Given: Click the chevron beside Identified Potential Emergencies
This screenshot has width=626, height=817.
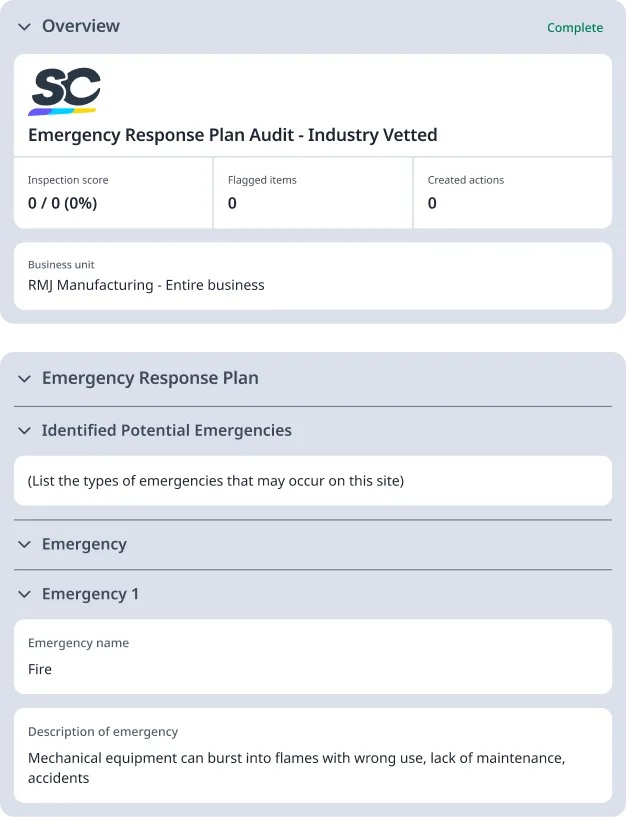Looking at the screenshot, I should tap(24, 430).
